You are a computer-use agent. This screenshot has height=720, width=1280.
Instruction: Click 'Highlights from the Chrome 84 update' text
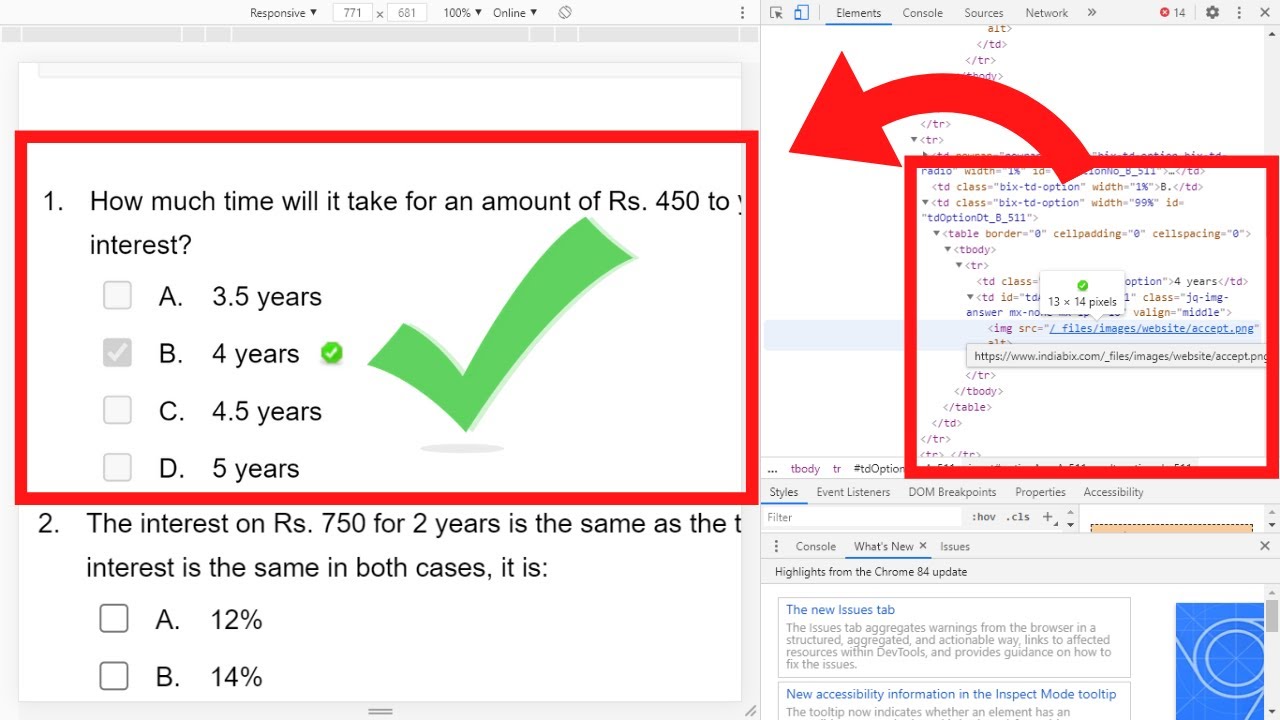pyautogui.click(x=871, y=572)
